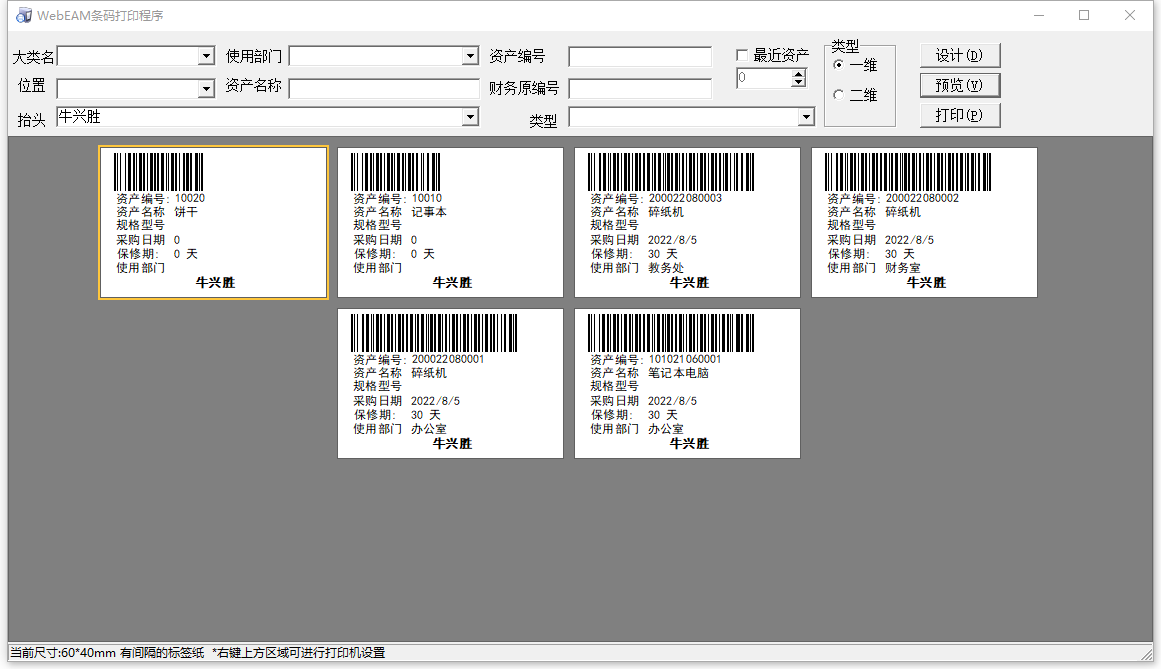Image resolution: width=1161 pixels, height=669 pixels.
Task: Click inside the 资产名称 input field
Action: (383, 88)
